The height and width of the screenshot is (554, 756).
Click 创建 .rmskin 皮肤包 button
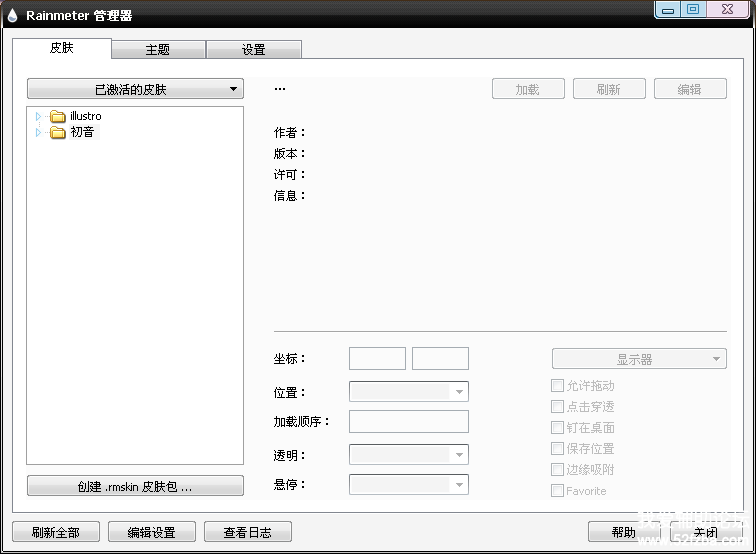(x=135, y=486)
